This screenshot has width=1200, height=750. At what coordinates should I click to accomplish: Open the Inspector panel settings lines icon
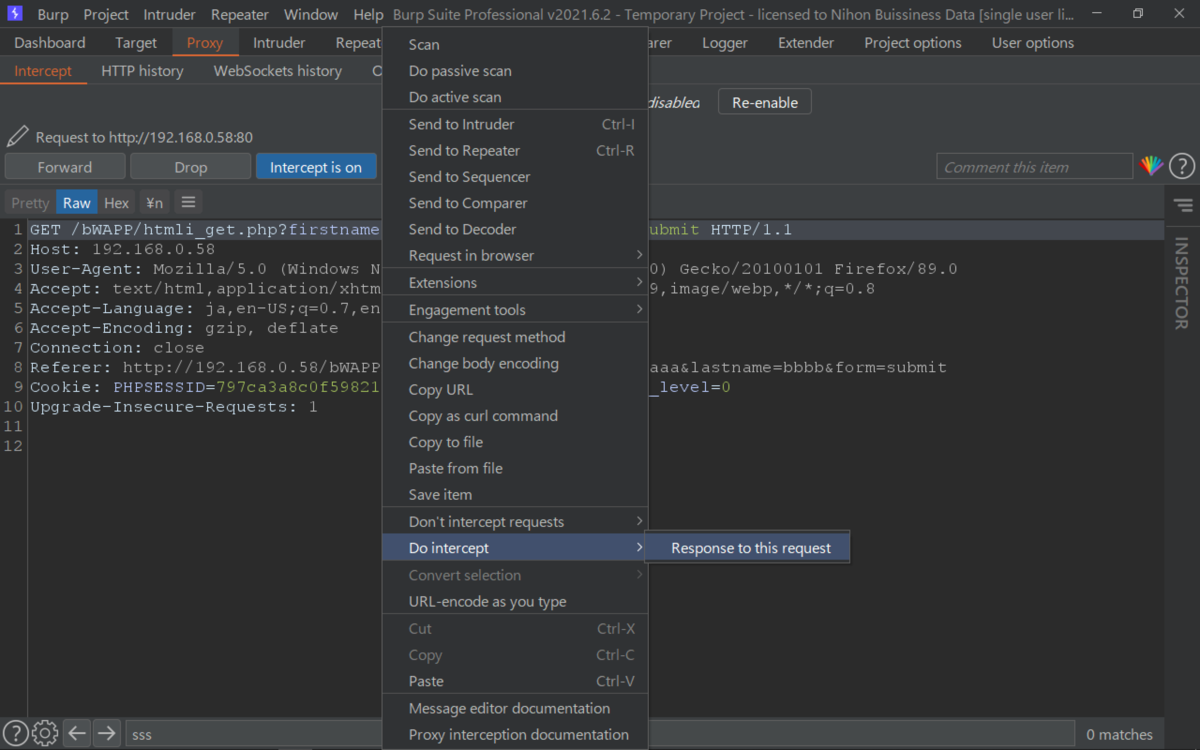pos(1183,205)
